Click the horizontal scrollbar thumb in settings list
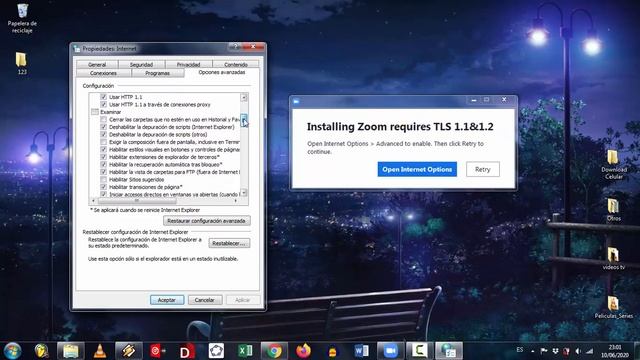Image resolution: width=640 pixels, height=360 pixels. [x=137, y=201]
